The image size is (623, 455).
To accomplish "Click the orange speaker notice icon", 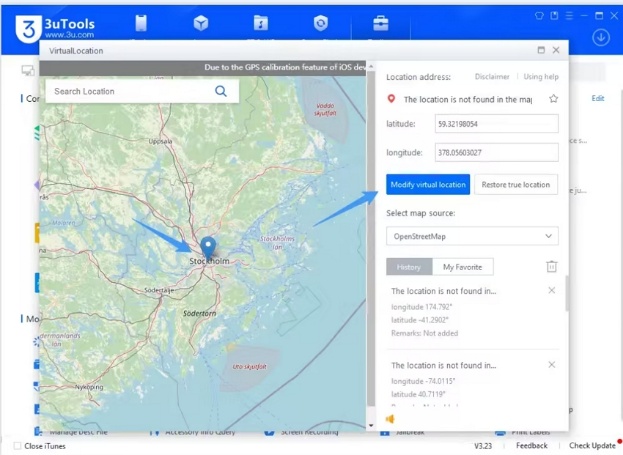I will click(x=390, y=419).
